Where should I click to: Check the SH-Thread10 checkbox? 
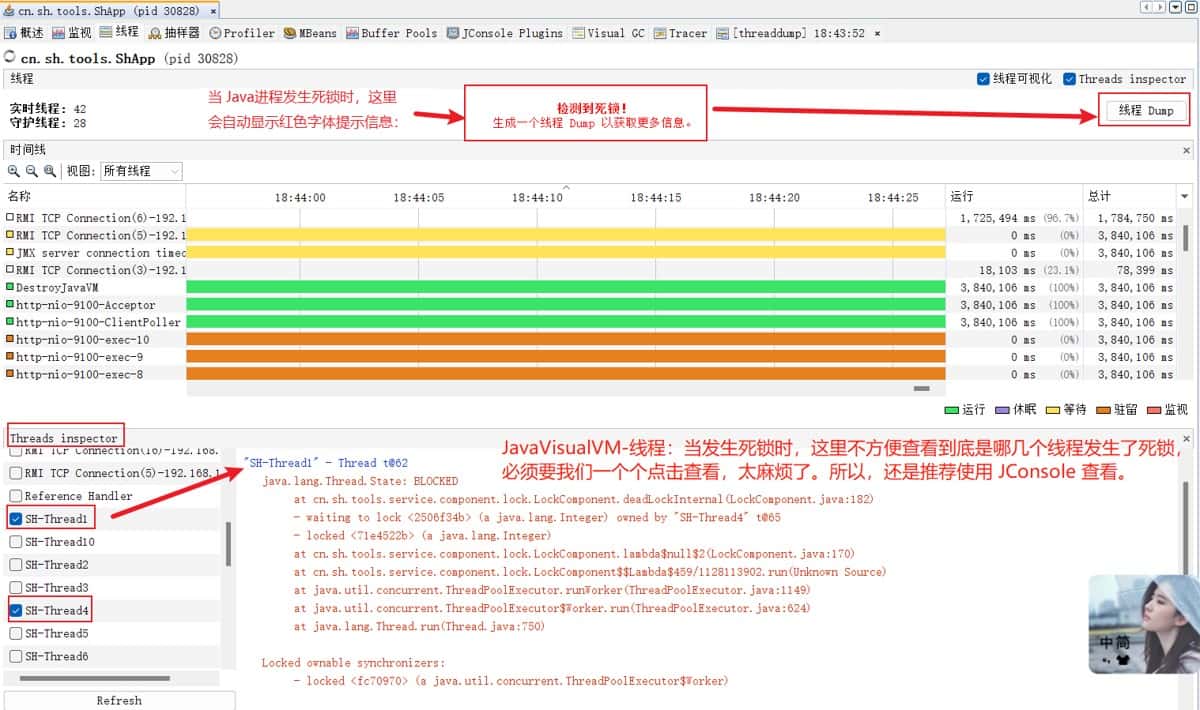click(15, 542)
